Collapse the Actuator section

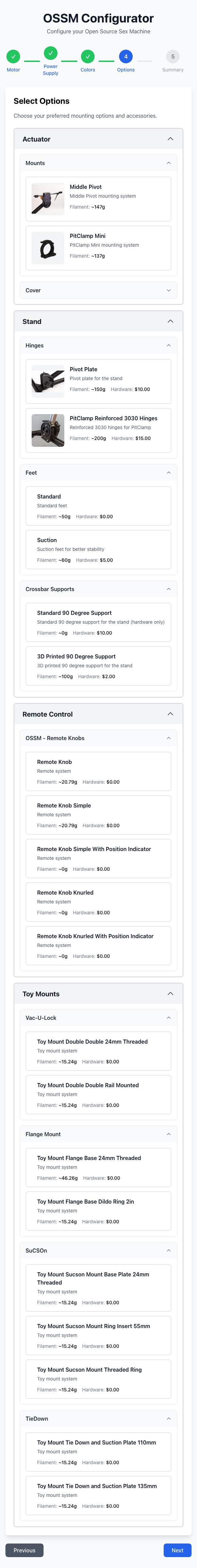click(x=170, y=138)
